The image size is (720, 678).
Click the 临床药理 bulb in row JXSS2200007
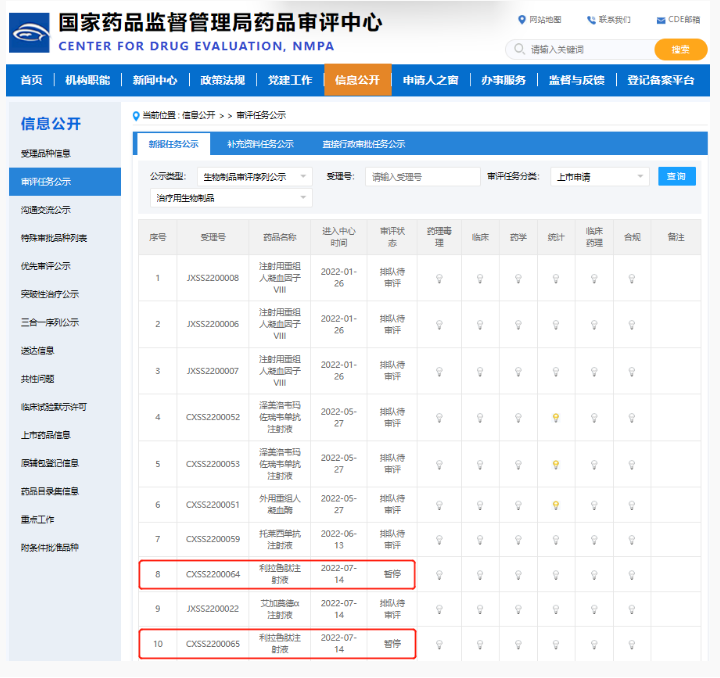tap(594, 371)
